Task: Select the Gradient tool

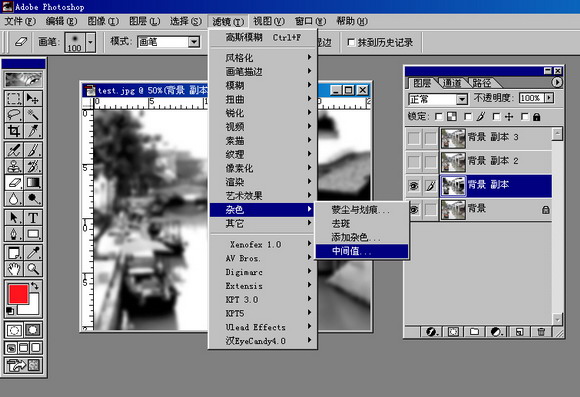Action: coord(33,182)
